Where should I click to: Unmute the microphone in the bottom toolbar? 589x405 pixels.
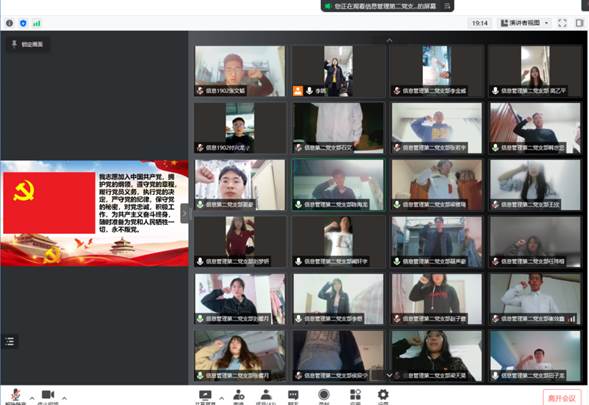click(15, 395)
